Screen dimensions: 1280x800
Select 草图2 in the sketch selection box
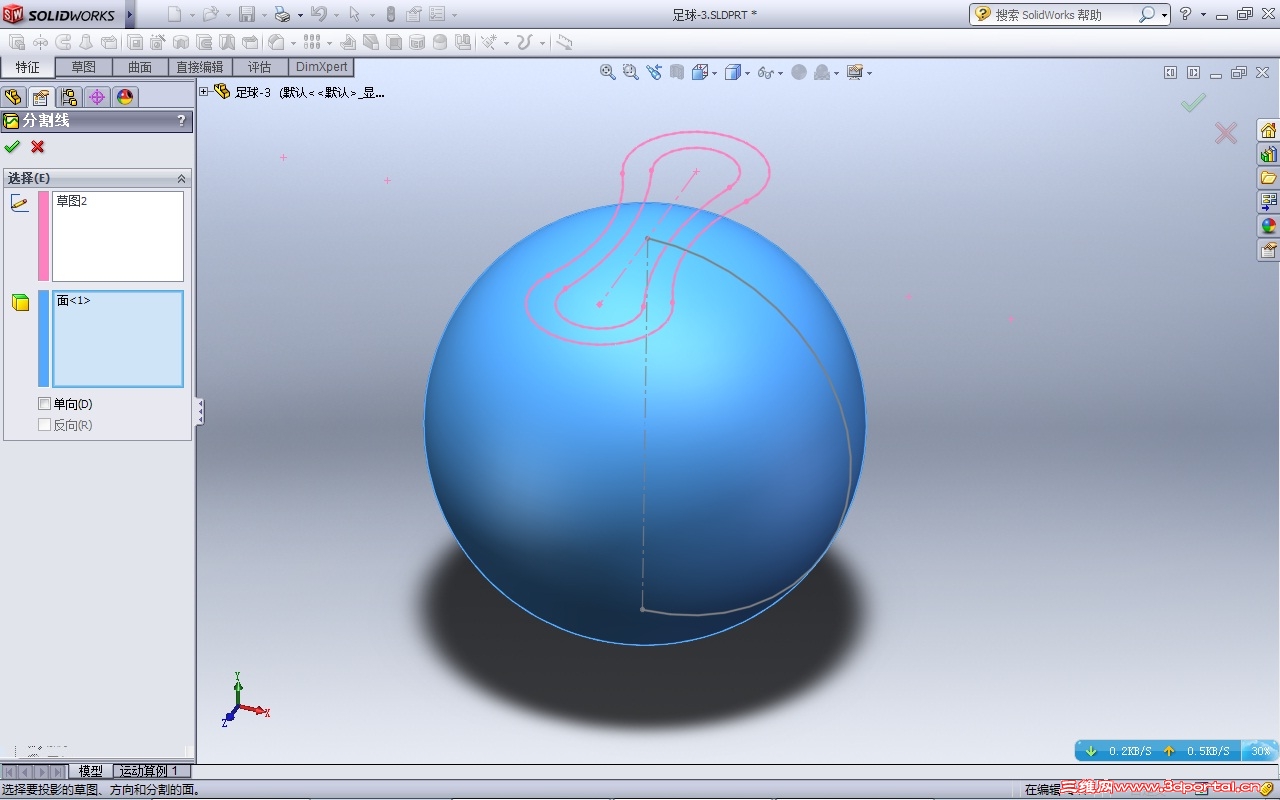pos(72,201)
